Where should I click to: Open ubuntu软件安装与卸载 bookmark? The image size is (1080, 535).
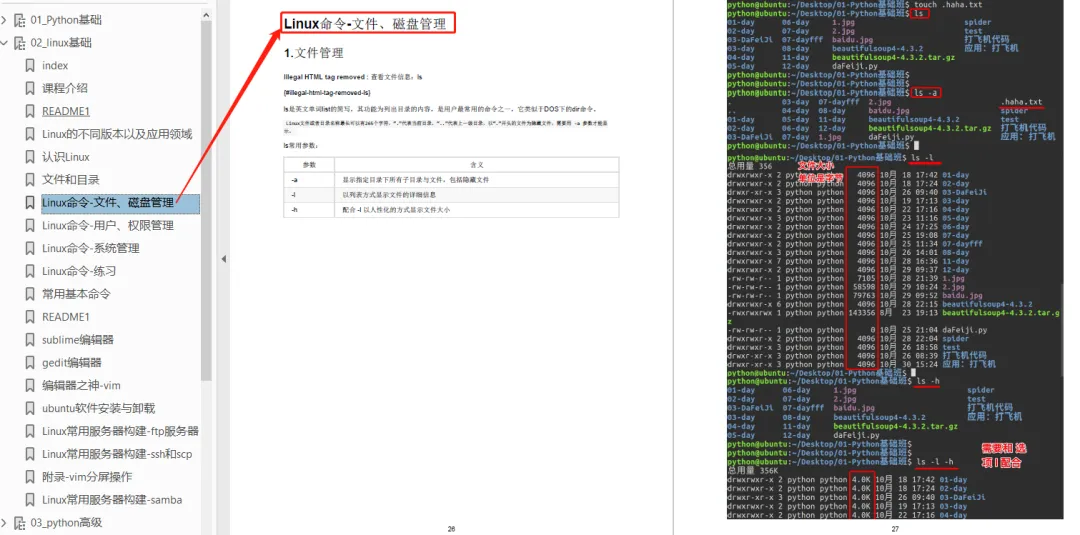[x=98, y=408]
